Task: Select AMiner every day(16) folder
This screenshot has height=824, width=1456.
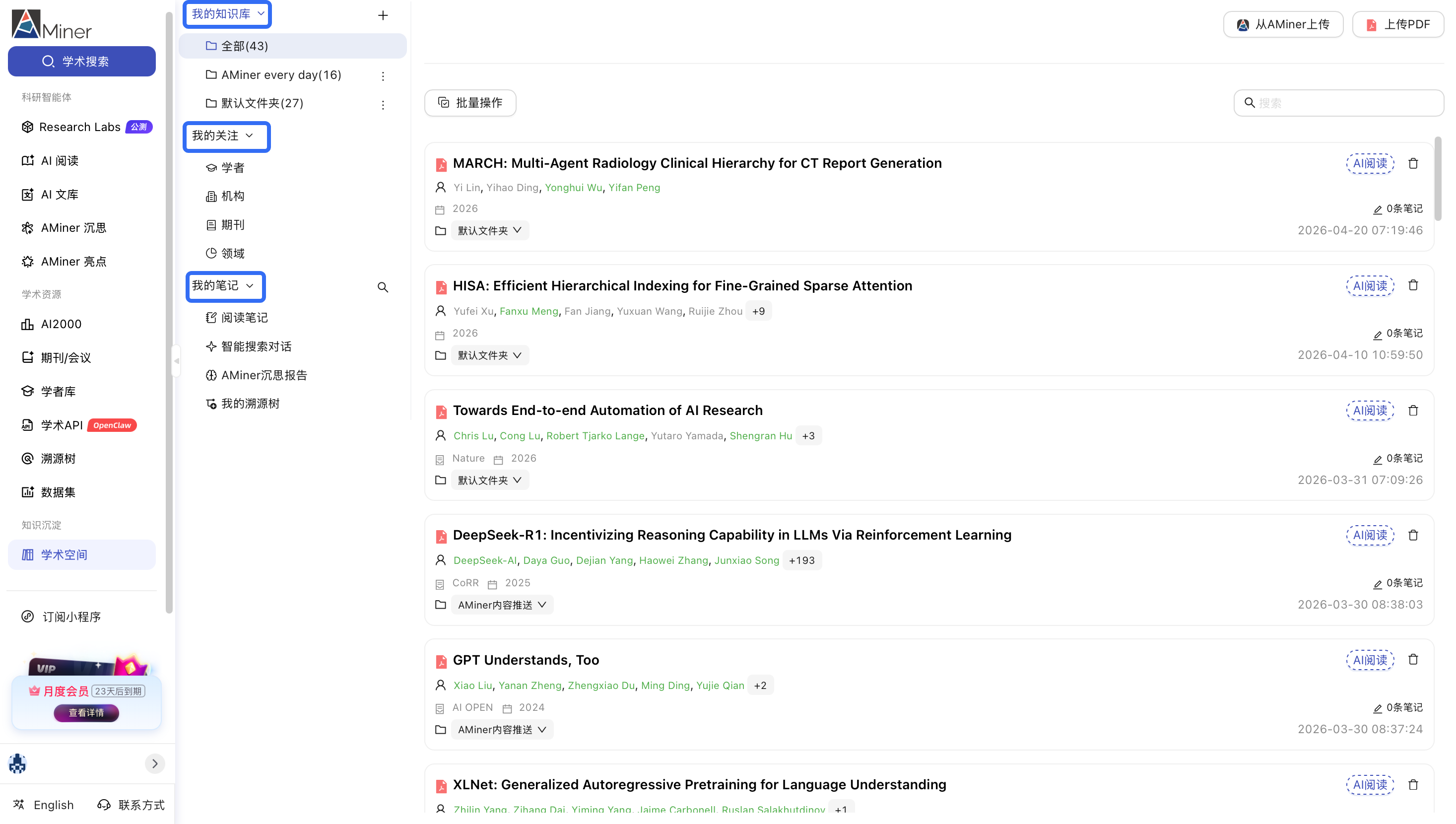Action: point(281,75)
